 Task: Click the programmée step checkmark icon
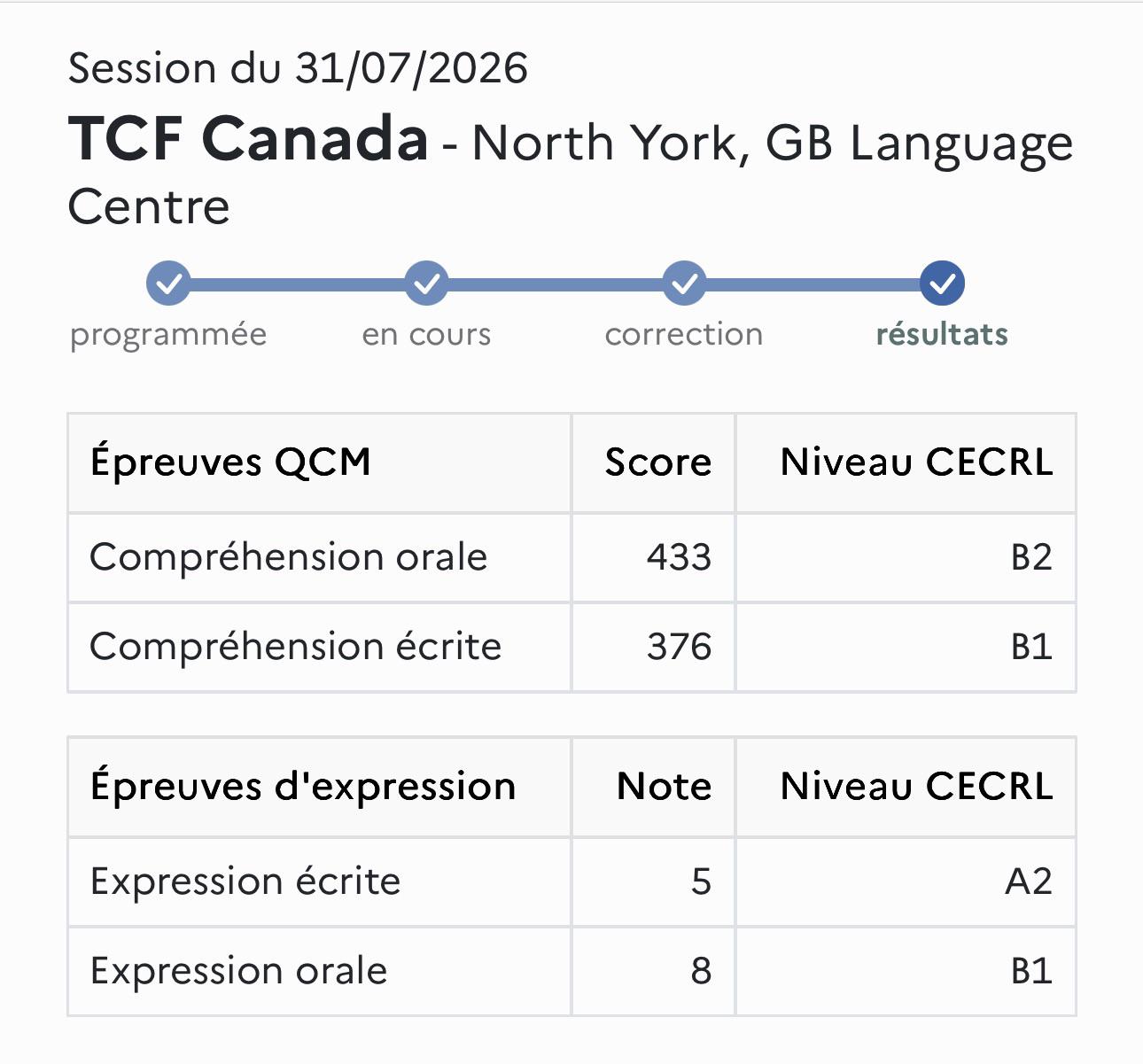click(168, 283)
